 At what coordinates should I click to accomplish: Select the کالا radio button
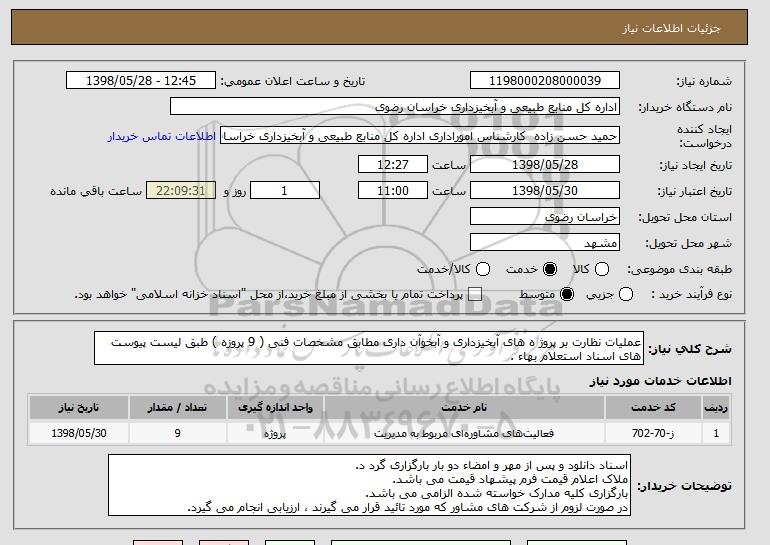(602, 269)
